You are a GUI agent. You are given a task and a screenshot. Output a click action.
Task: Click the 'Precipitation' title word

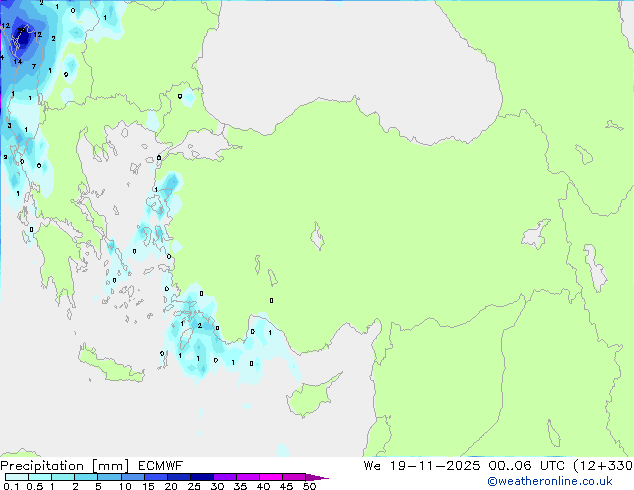(42, 466)
